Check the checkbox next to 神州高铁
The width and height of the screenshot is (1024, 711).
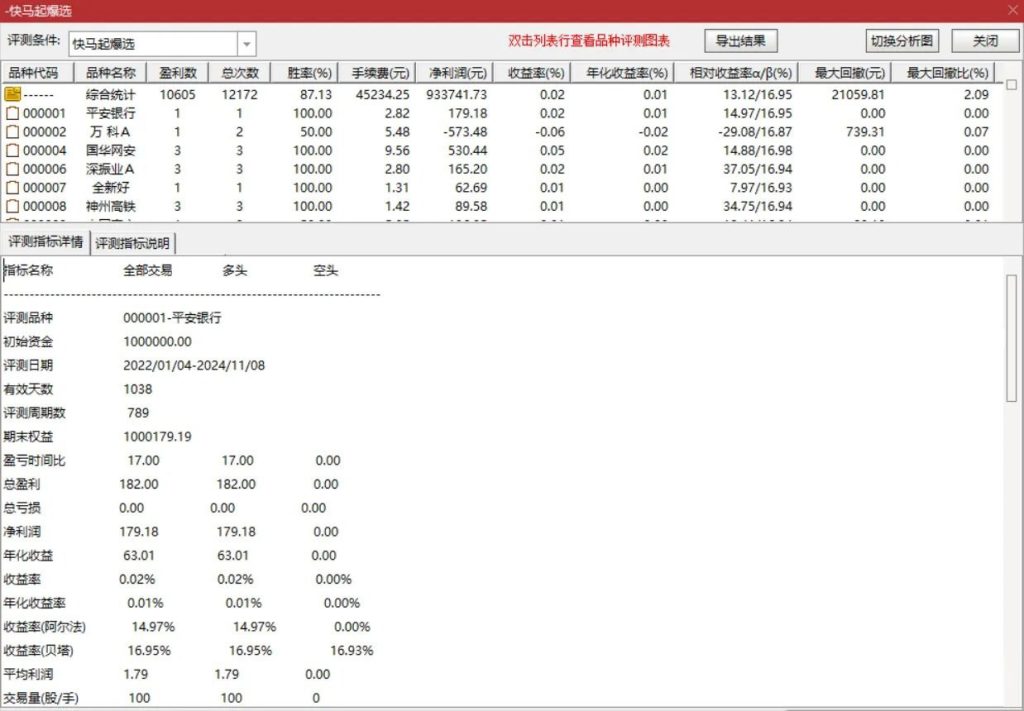14,204
